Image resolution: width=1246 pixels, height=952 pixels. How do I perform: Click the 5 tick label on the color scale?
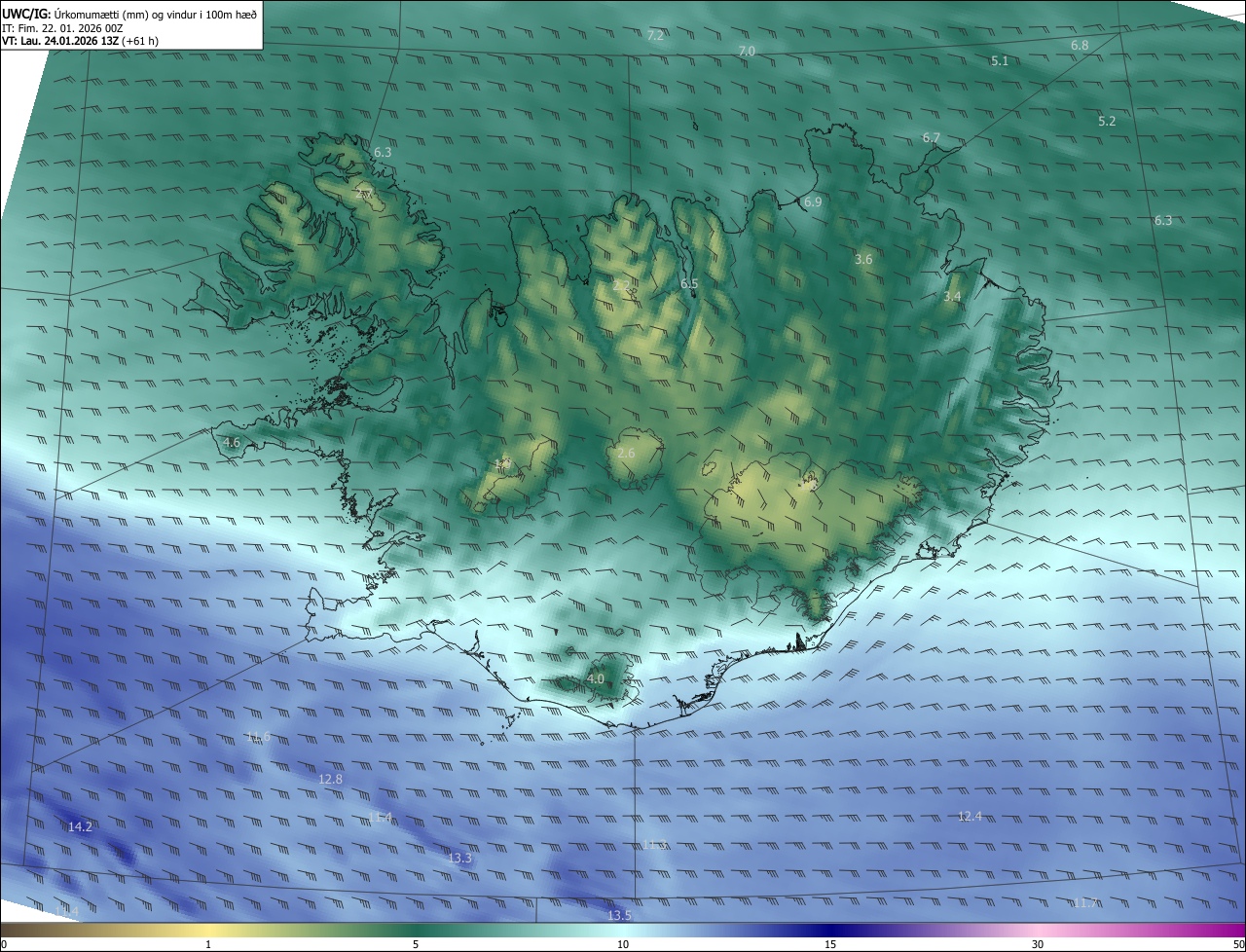(x=416, y=944)
